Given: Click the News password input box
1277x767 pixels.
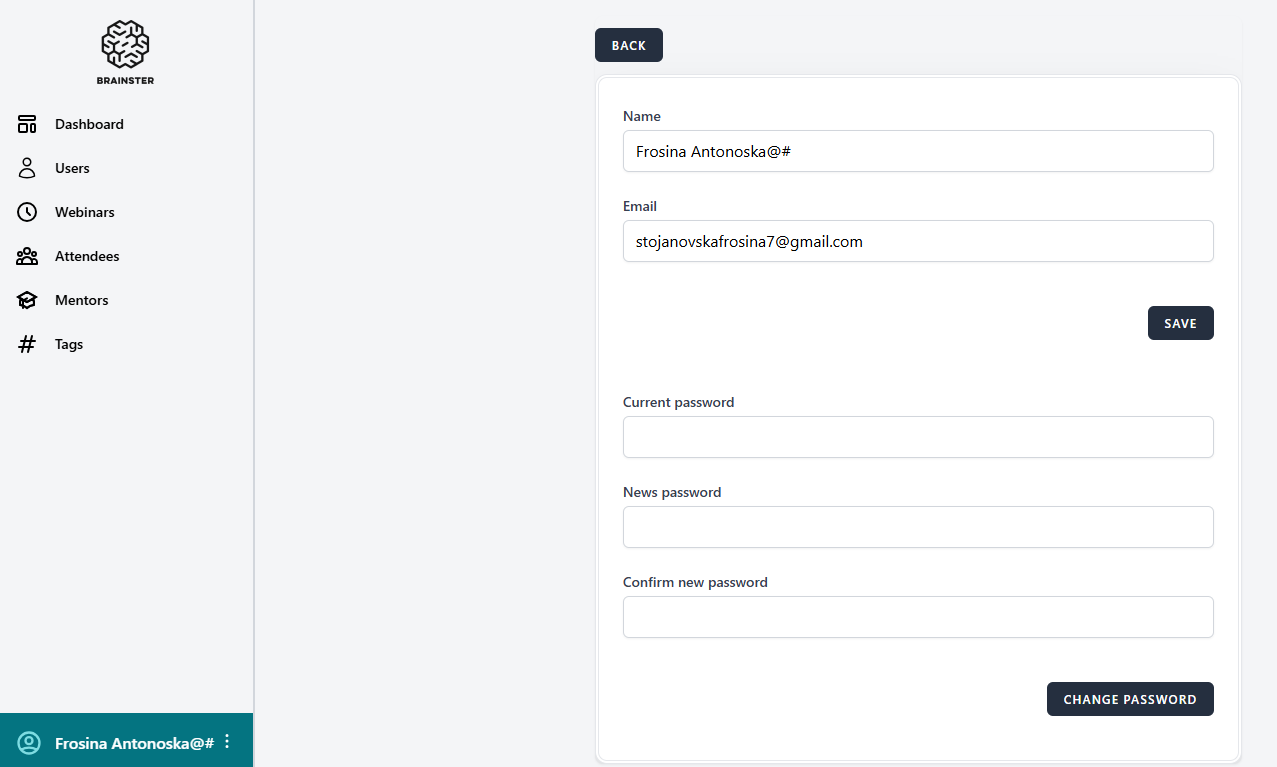Looking at the screenshot, I should pyautogui.click(x=917, y=527).
